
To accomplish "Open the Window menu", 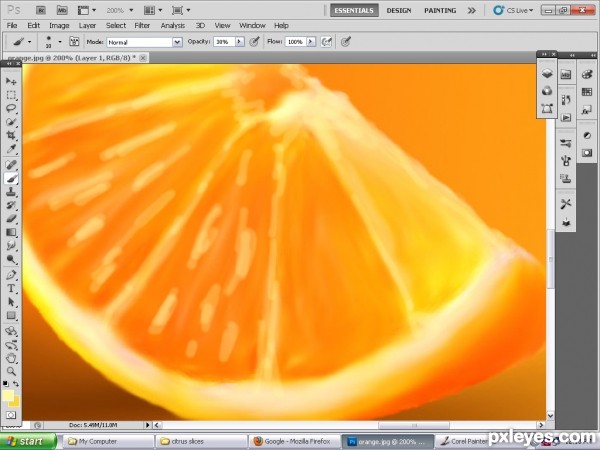I will (x=252, y=25).
